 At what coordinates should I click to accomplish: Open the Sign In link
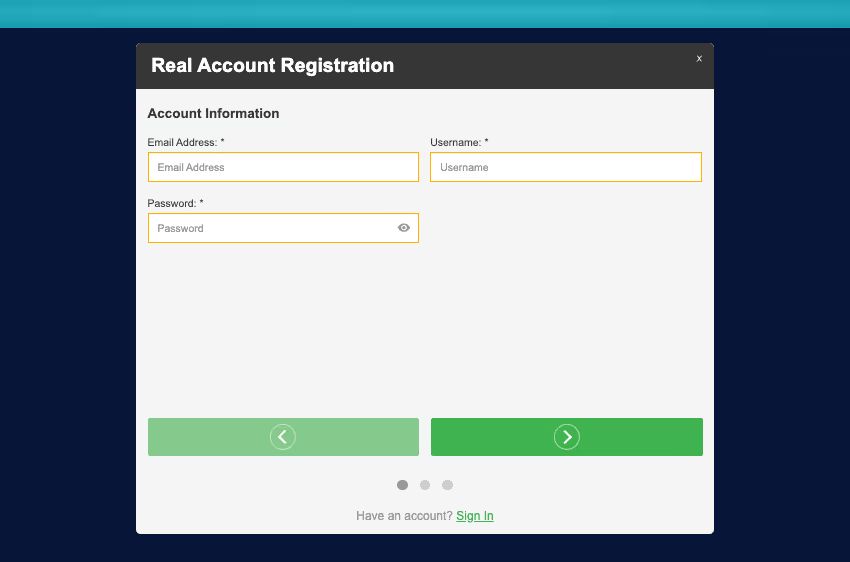[x=475, y=516]
